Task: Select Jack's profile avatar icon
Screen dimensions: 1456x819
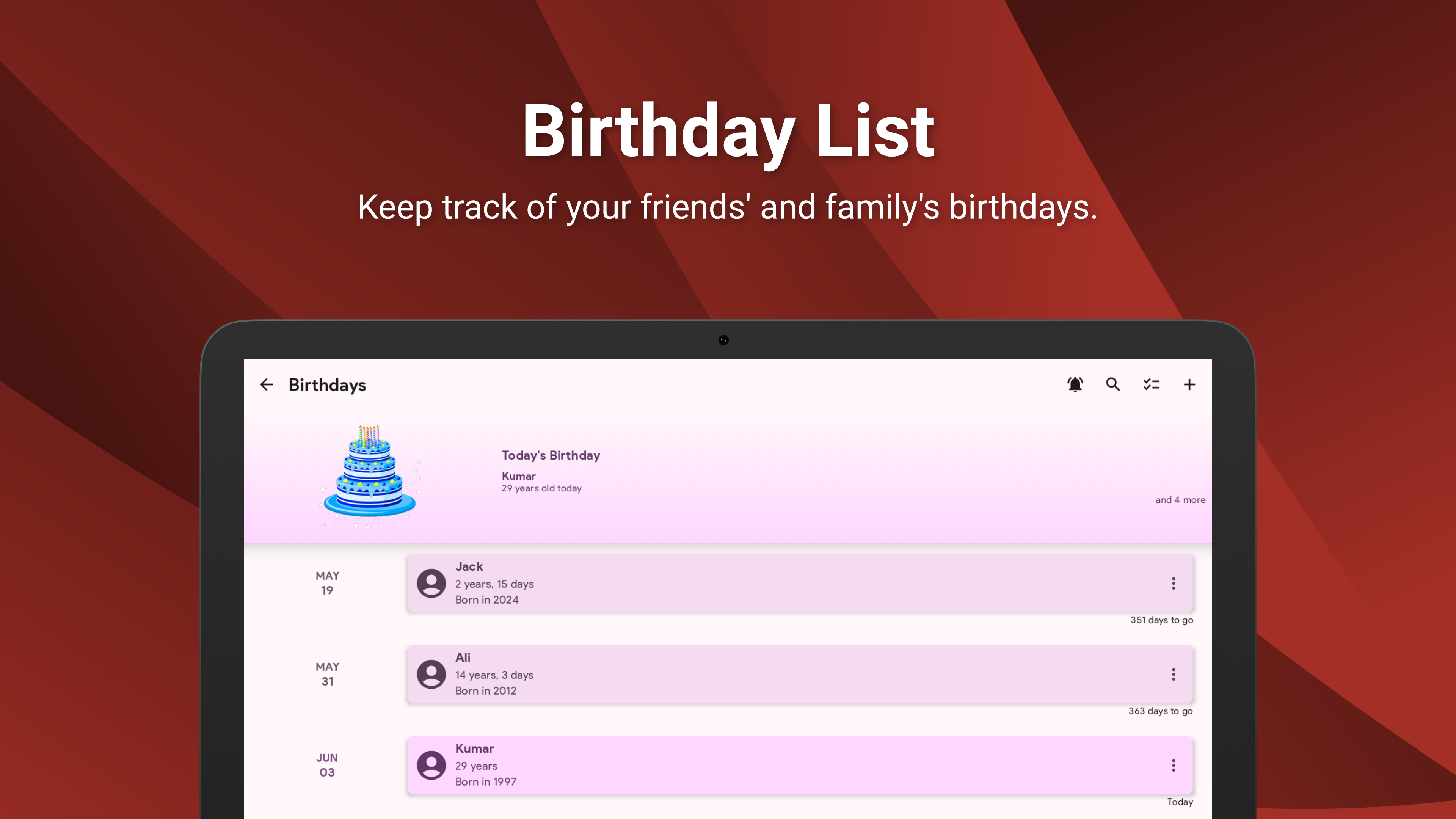Action: pyautogui.click(x=431, y=583)
